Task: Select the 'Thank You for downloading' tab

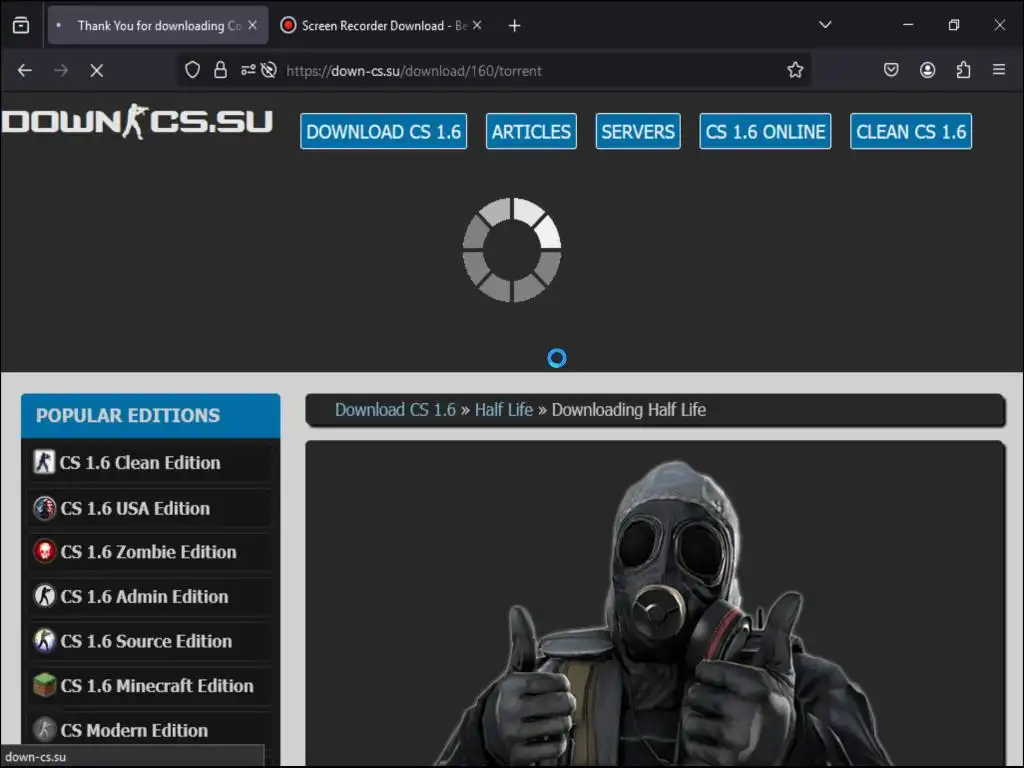Action: [x=158, y=25]
